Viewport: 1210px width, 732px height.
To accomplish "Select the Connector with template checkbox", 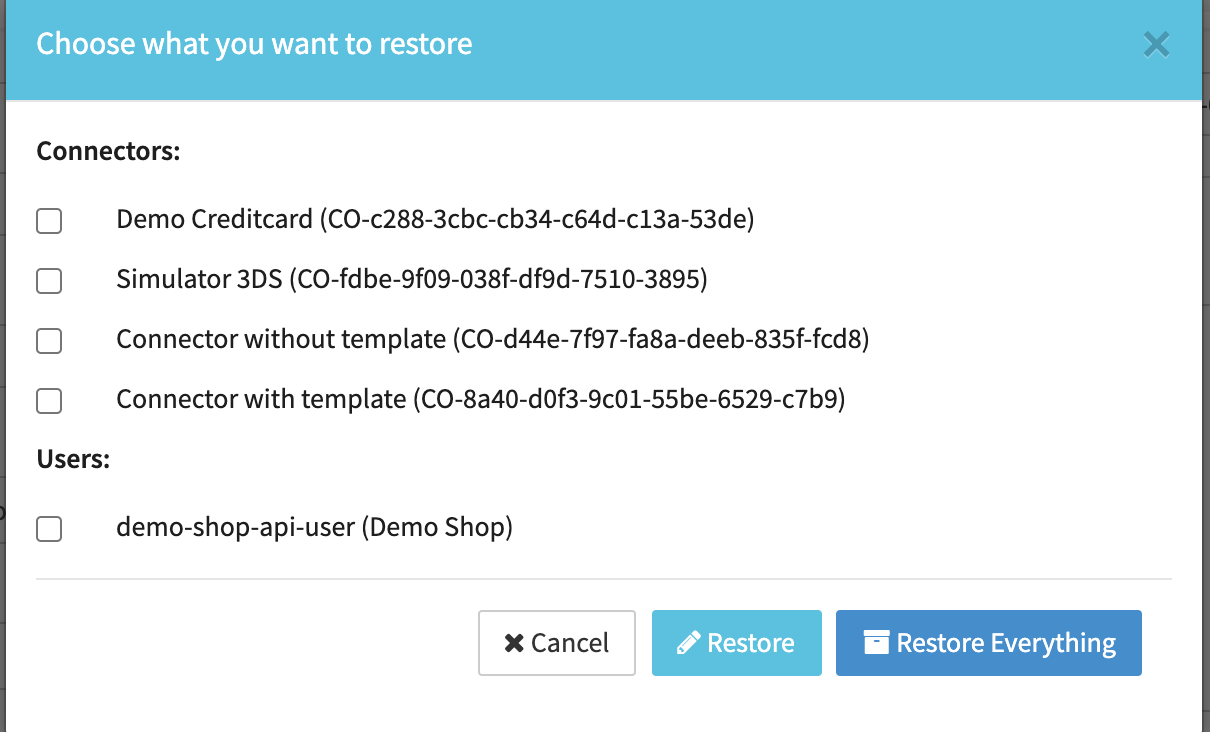I will [49, 401].
